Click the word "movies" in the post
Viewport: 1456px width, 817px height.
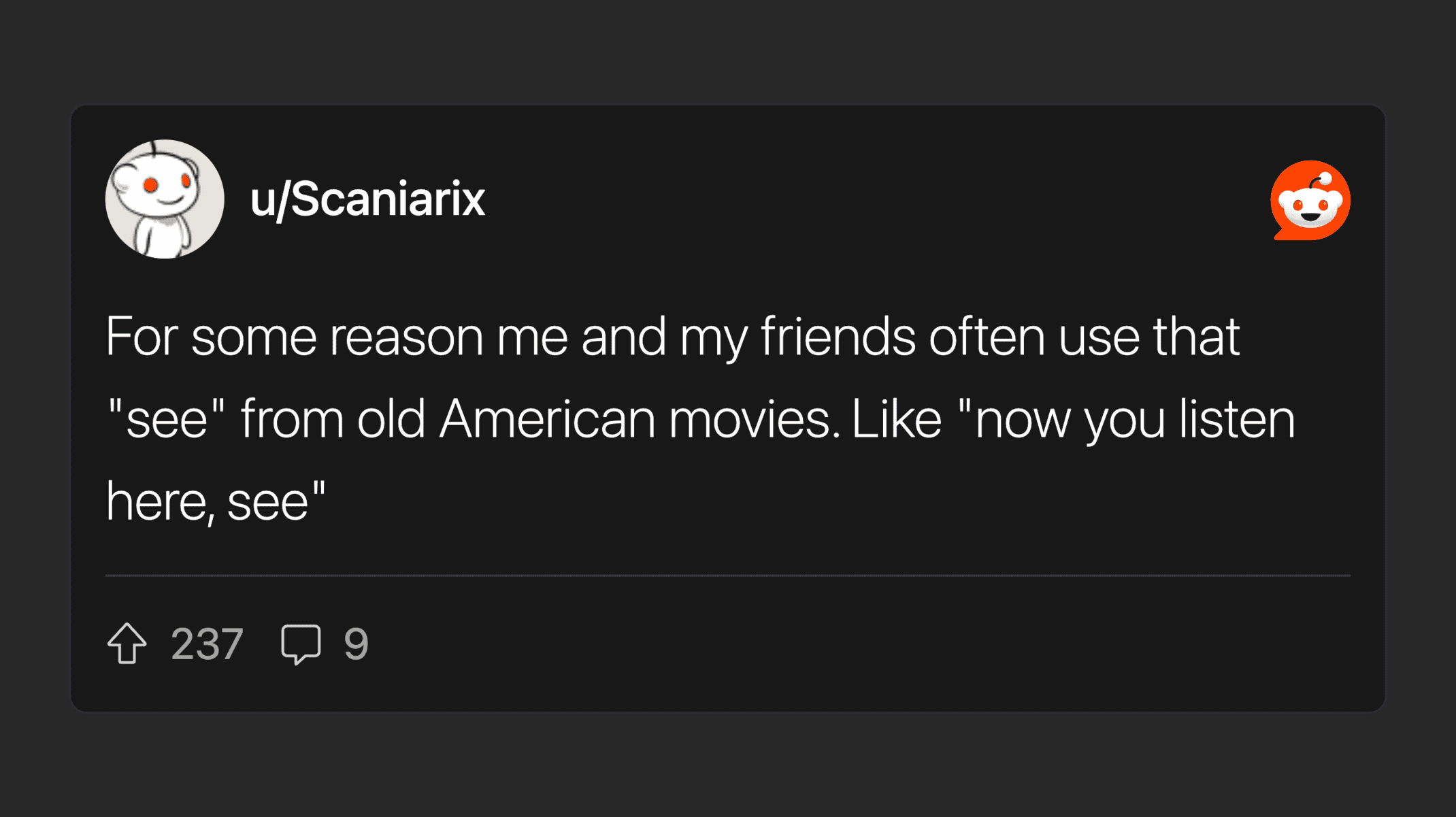click(749, 419)
